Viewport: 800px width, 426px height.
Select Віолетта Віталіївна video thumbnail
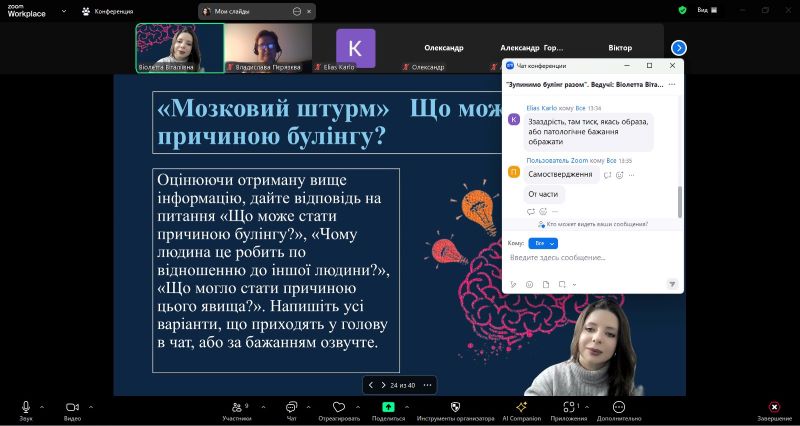[180, 48]
